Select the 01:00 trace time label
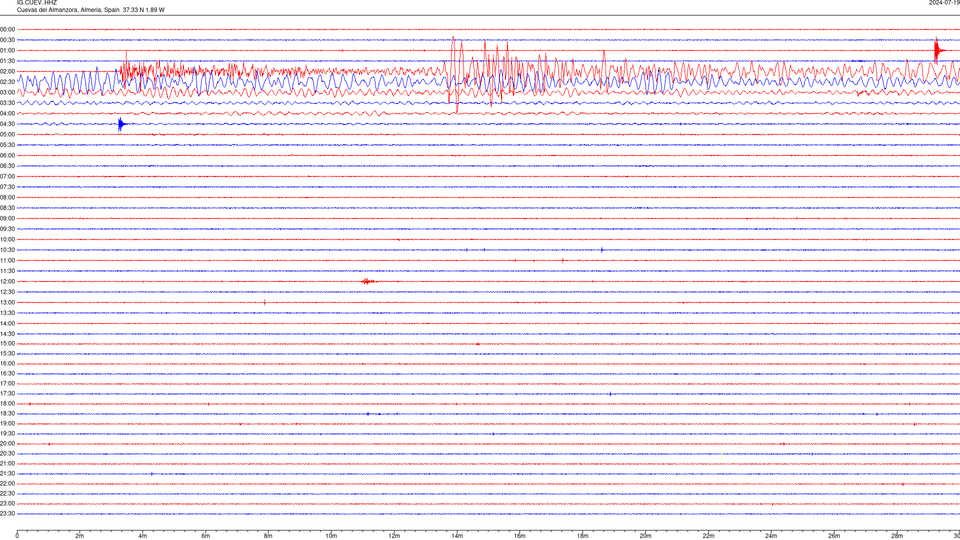 7,50
